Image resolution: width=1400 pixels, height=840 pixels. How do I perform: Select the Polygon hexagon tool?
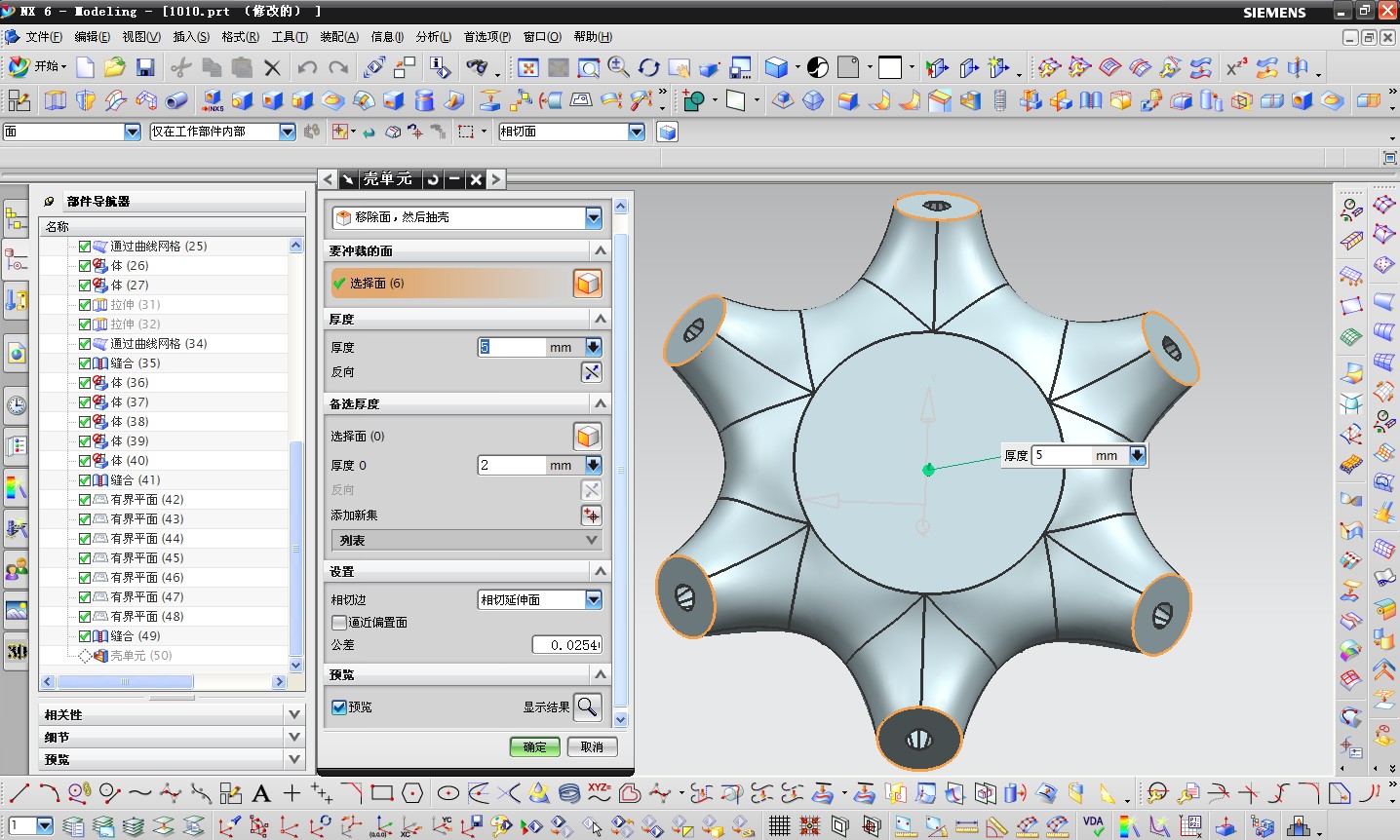412,793
